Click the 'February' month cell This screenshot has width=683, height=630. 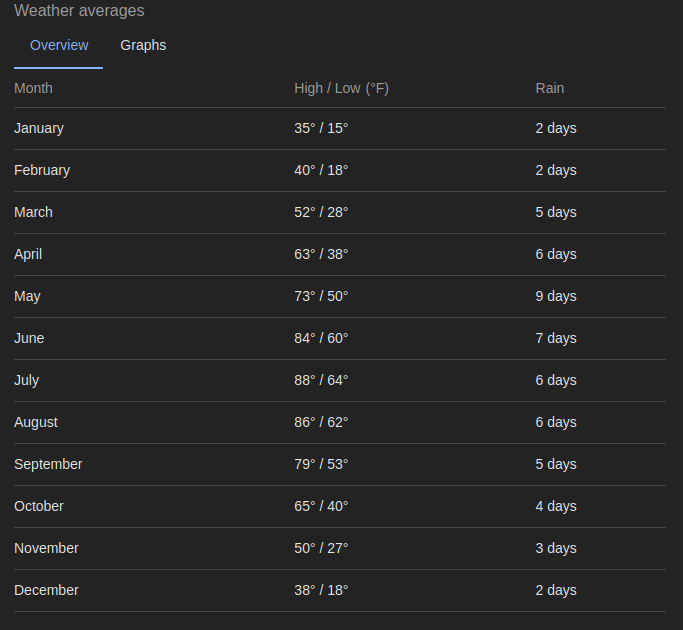42,170
